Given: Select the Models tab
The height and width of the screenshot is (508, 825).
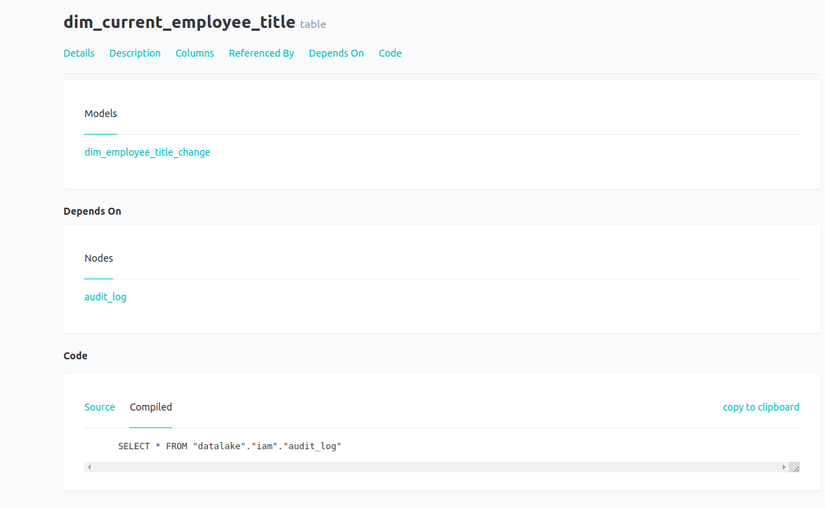Looking at the screenshot, I should coord(100,114).
